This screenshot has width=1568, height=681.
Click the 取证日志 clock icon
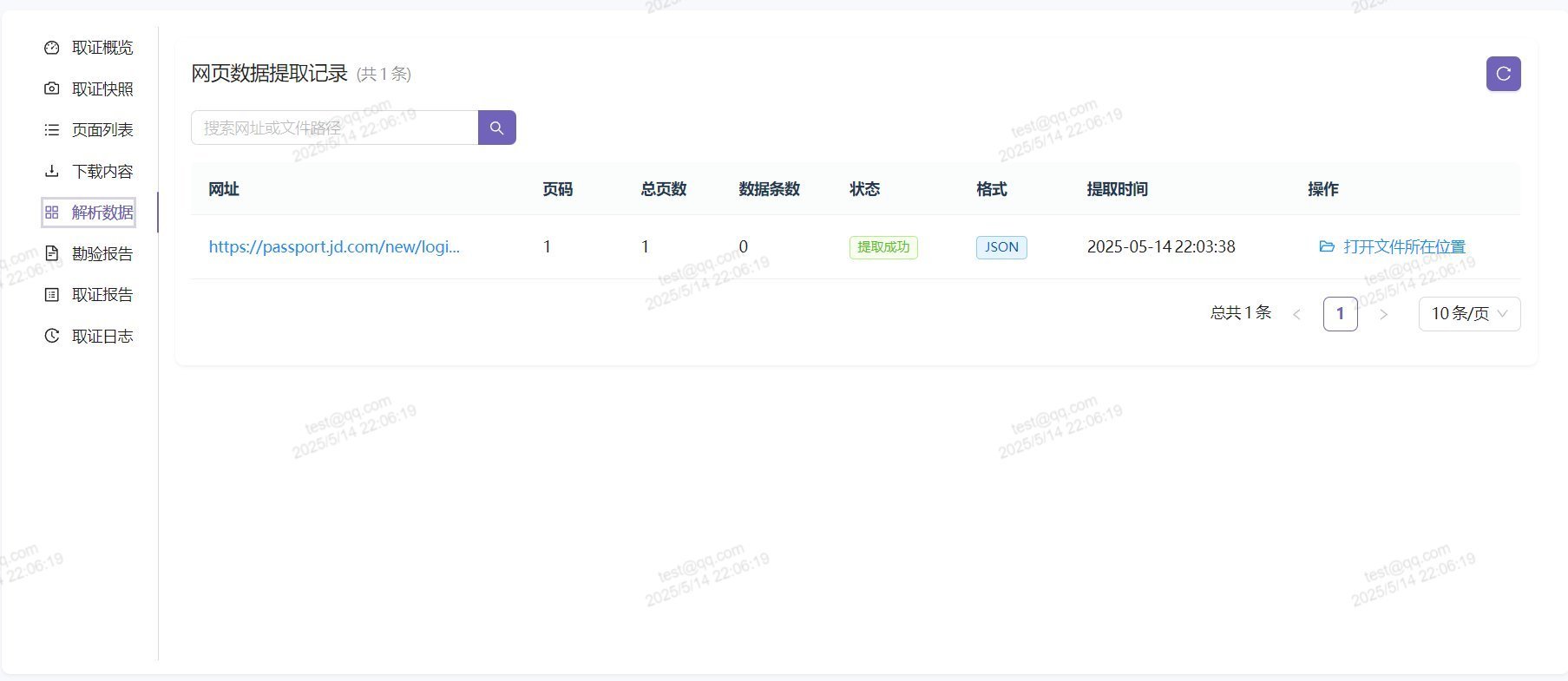coord(52,336)
